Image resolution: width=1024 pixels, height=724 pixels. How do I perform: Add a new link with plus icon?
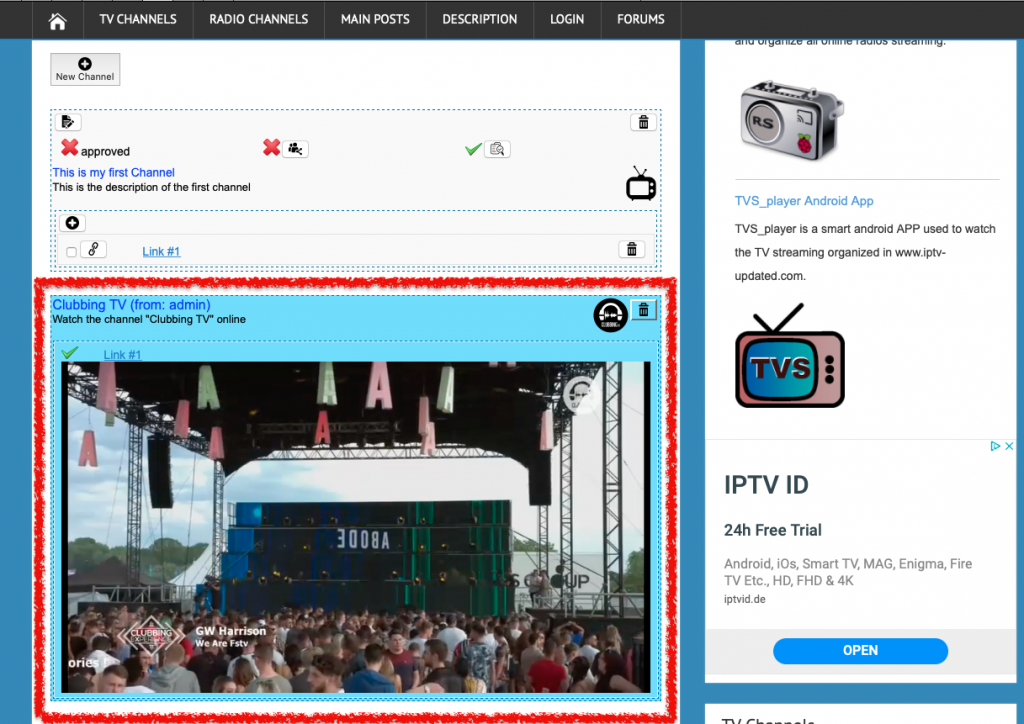click(x=72, y=223)
